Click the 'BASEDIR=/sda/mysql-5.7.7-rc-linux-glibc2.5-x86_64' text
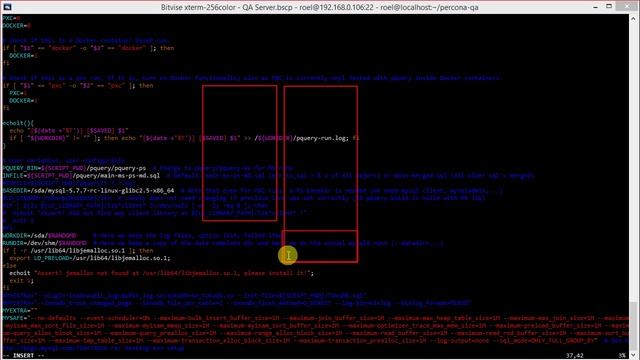 click(88, 191)
